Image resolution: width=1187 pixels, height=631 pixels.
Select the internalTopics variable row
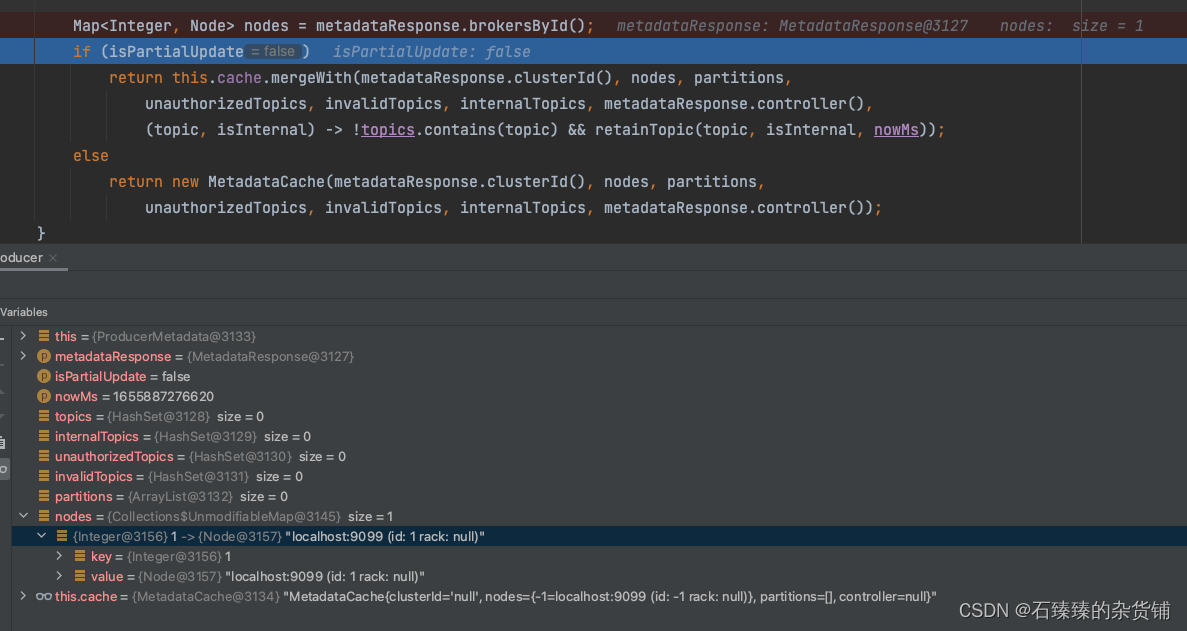600,437
